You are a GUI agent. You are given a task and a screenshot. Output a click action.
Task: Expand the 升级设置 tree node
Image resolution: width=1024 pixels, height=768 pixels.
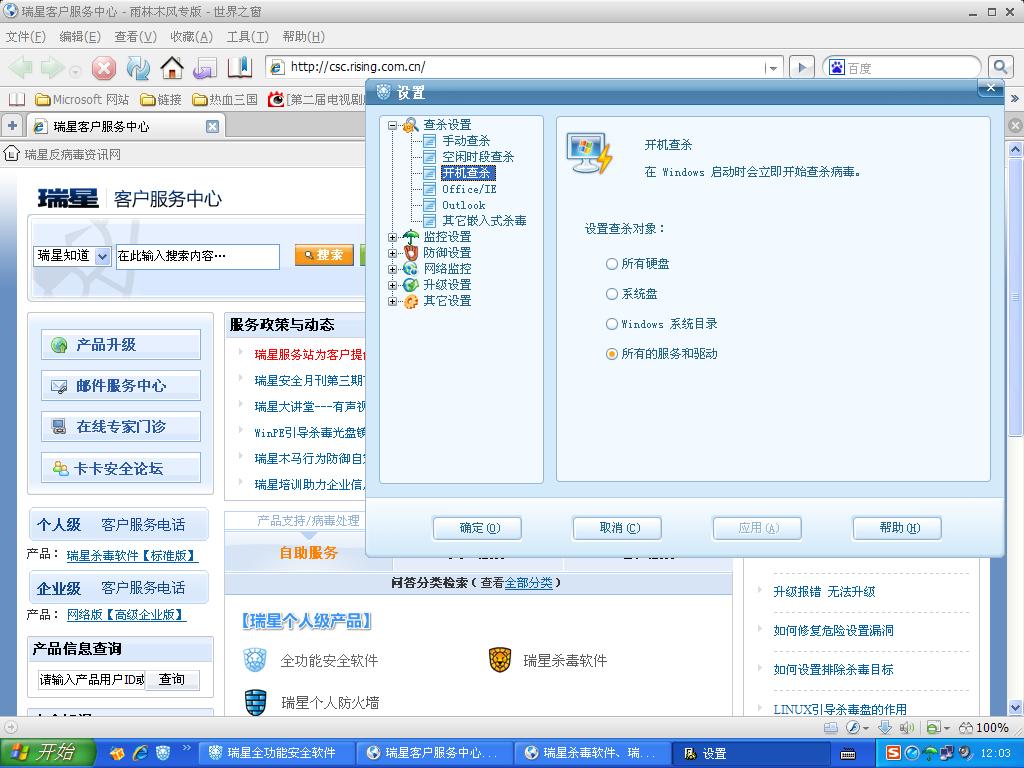click(x=392, y=285)
